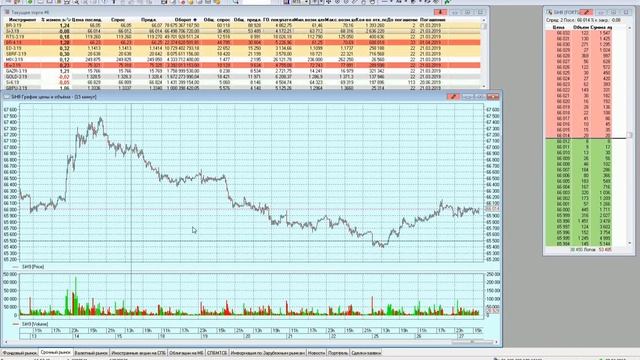Switch to the Фондовый рынок tab
This screenshot has height=360, width=640.
pos(19,353)
